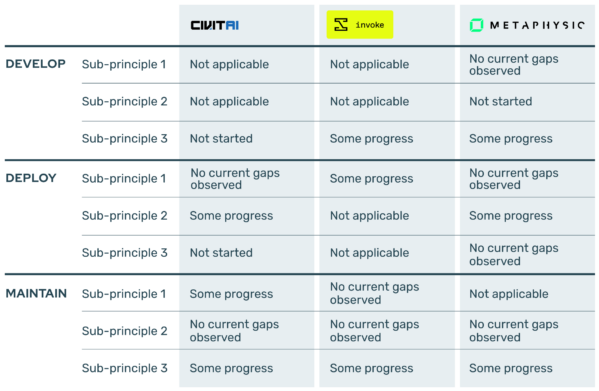Screen dimensions: 599x391
Task: Select the MAINTAIN section heading
Action: point(36,293)
